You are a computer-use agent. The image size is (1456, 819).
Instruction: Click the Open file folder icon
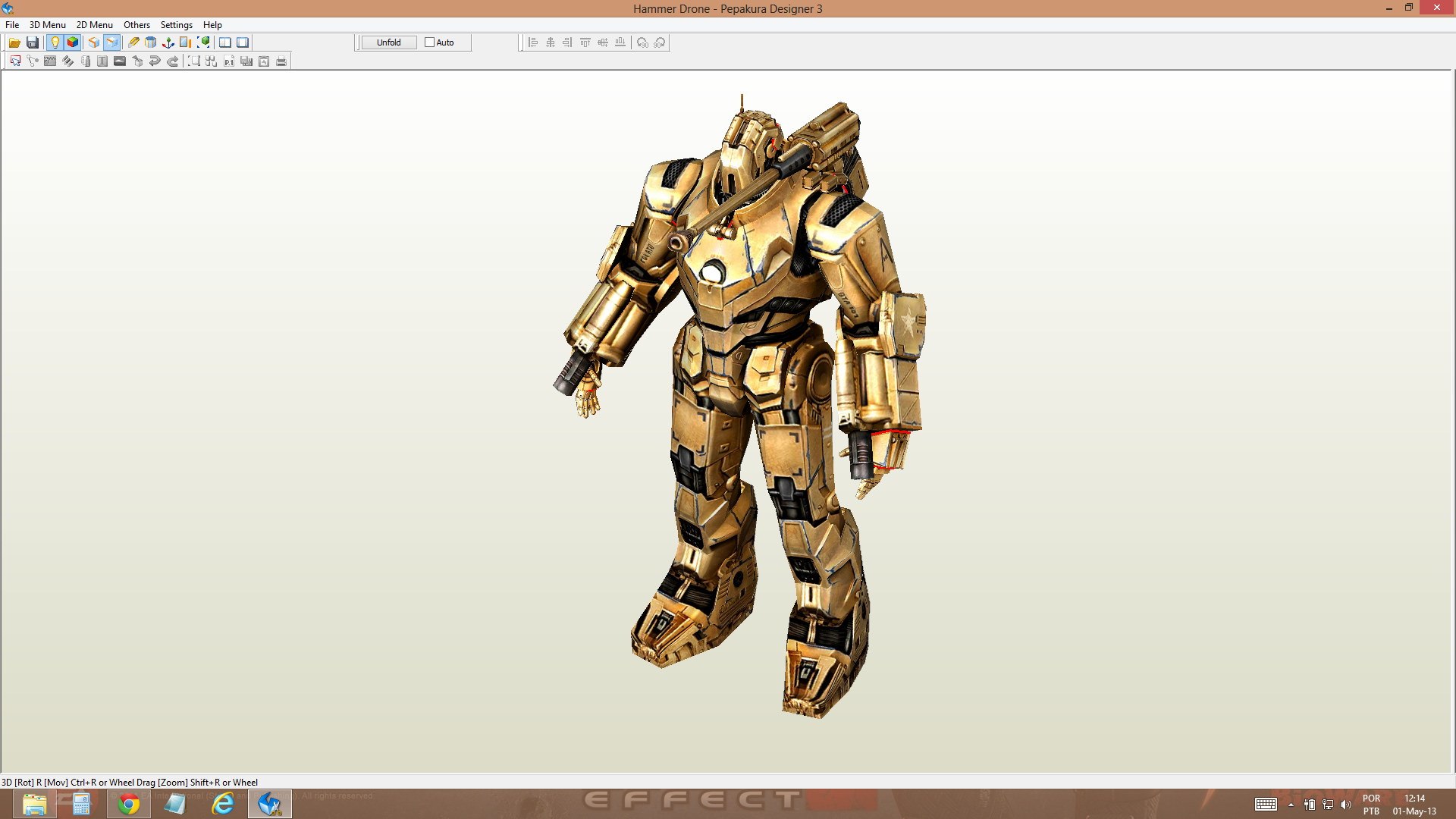[14, 42]
